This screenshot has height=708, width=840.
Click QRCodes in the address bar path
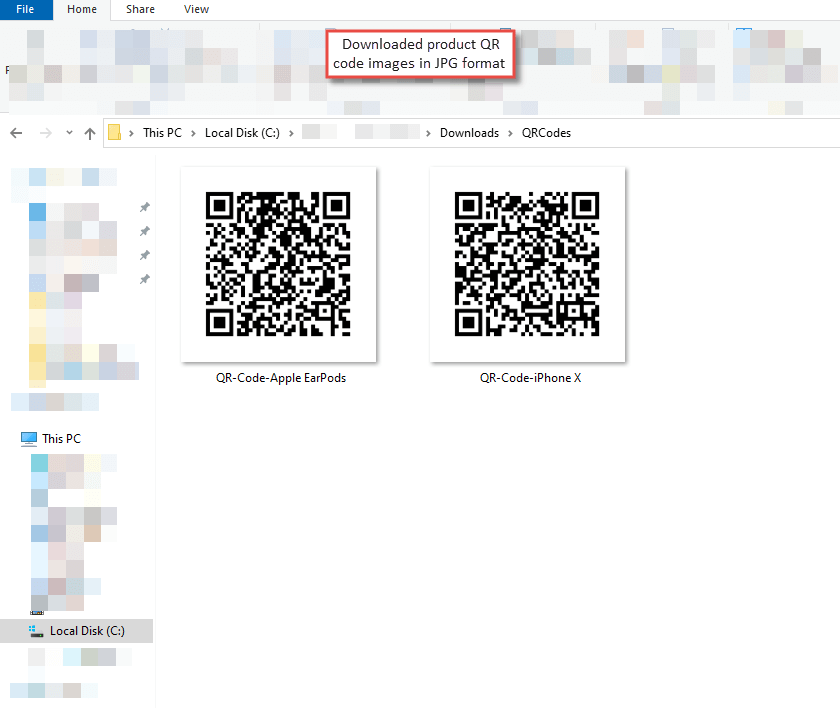click(546, 132)
